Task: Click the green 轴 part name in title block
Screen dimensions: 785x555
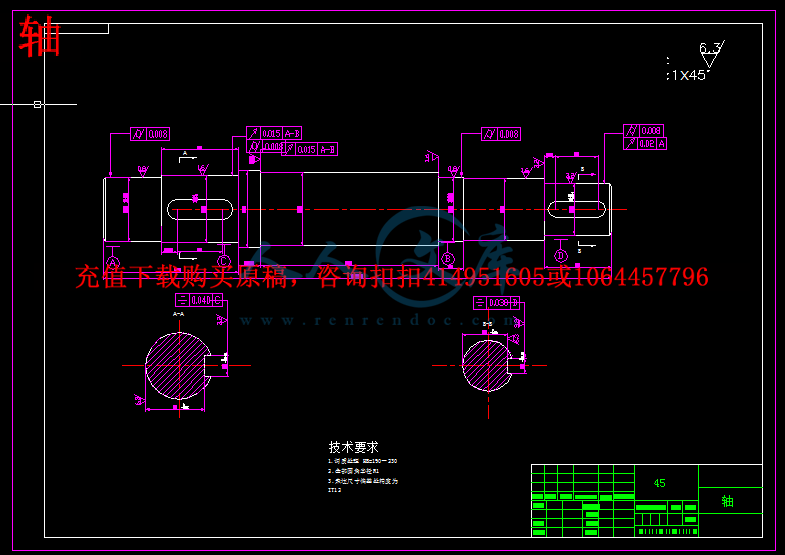Action: (x=727, y=501)
